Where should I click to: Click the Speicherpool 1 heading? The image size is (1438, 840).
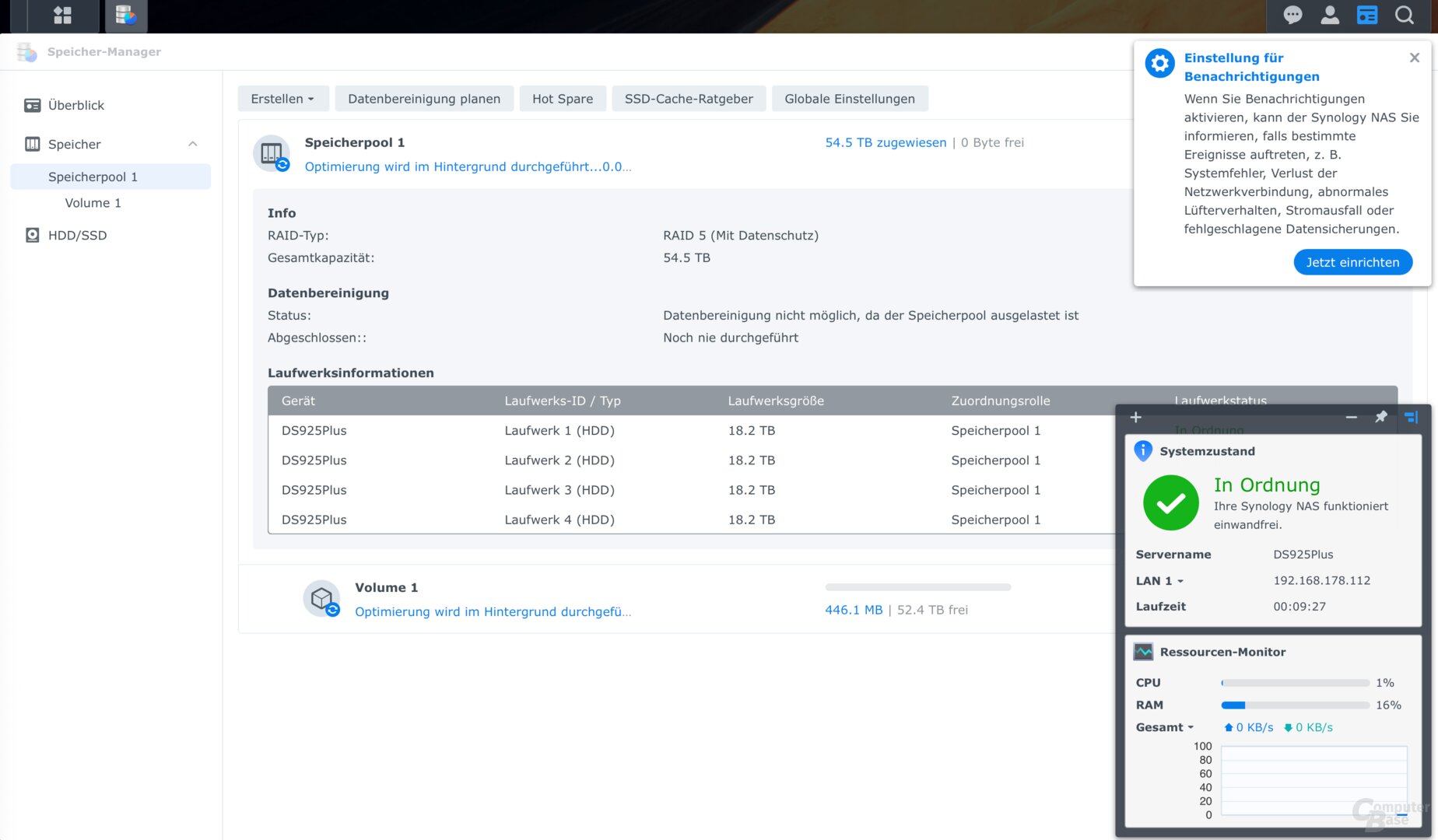point(354,142)
